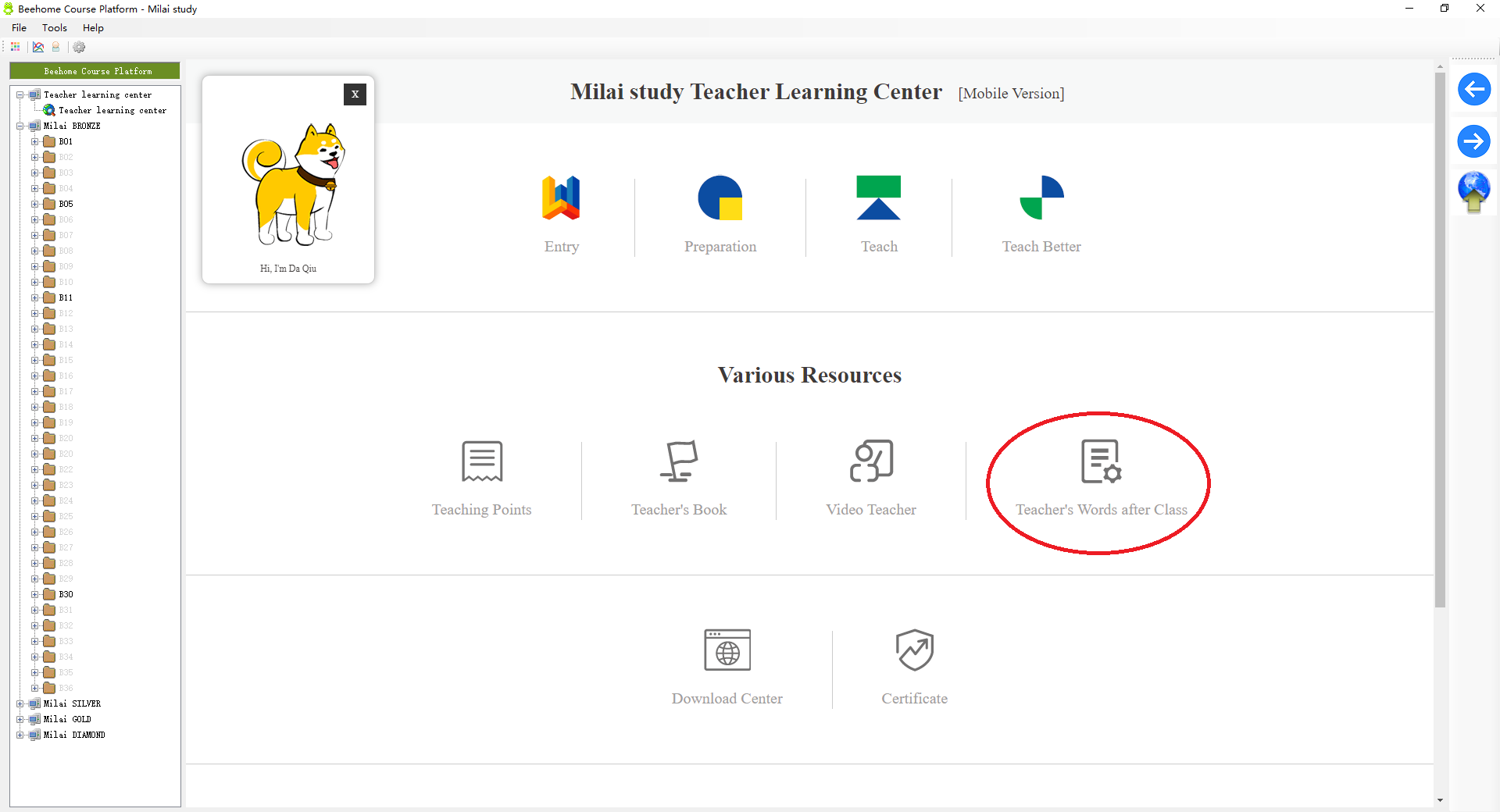The image size is (1500, 812).
Task: Click the Mobile Version link
Action: coord(1011,93)
